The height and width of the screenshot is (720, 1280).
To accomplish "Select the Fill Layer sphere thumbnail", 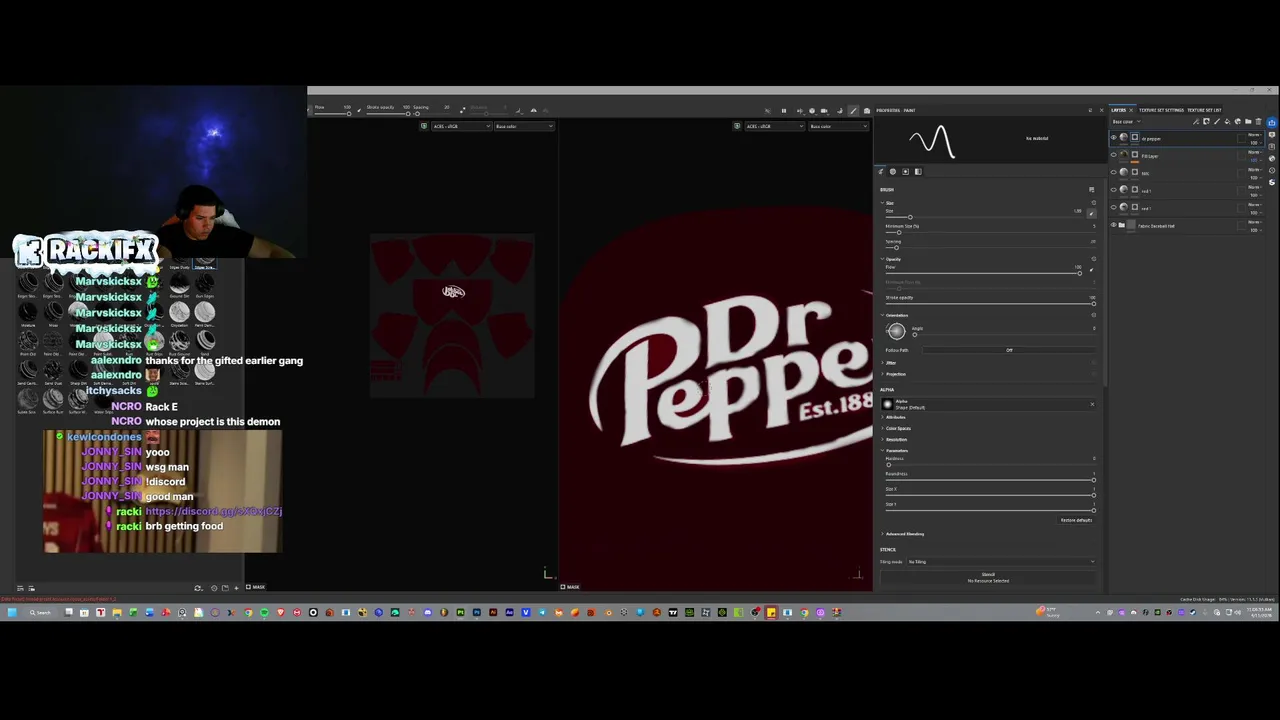I will [1124, 154].
